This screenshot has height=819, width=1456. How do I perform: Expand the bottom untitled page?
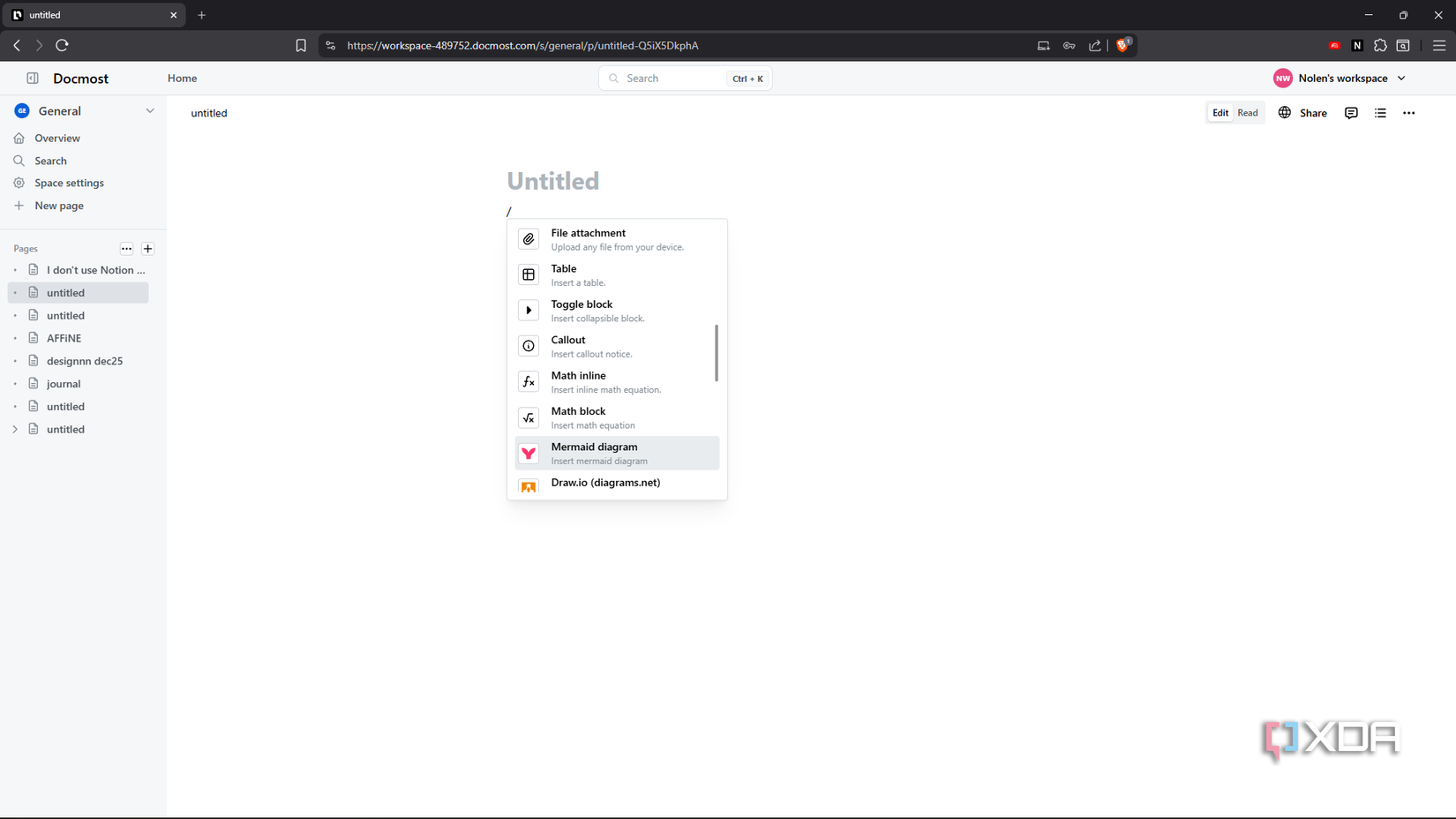point(14,429)
